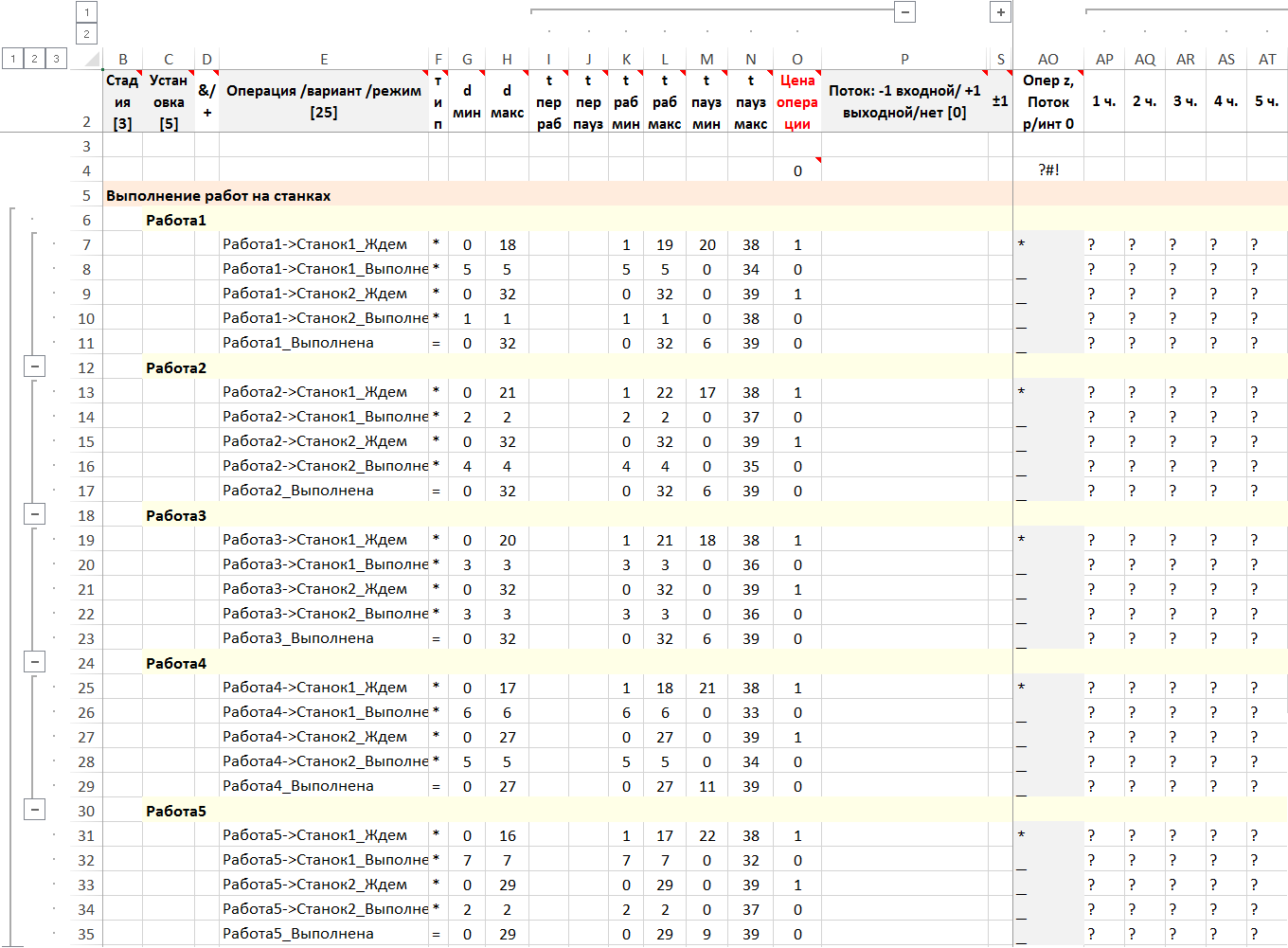
Task: Collapse the row group at row 12
Action: point(34,367)
